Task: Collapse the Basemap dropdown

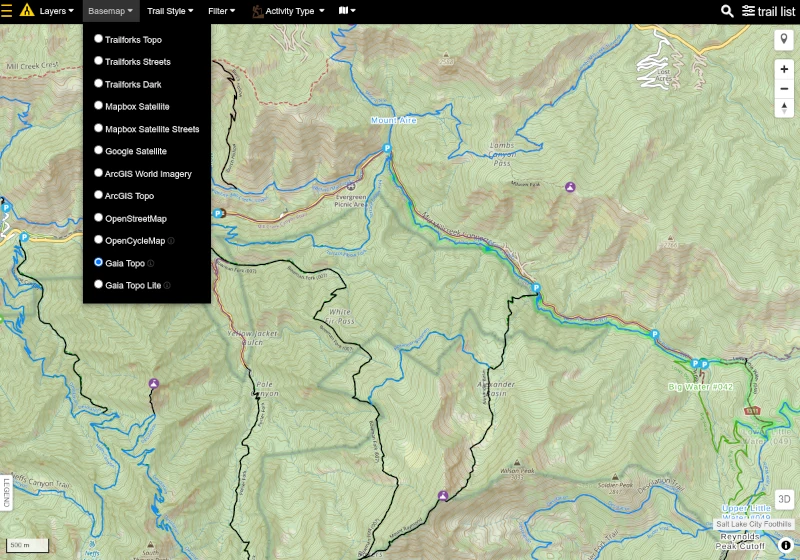Action: click(110, 11)
